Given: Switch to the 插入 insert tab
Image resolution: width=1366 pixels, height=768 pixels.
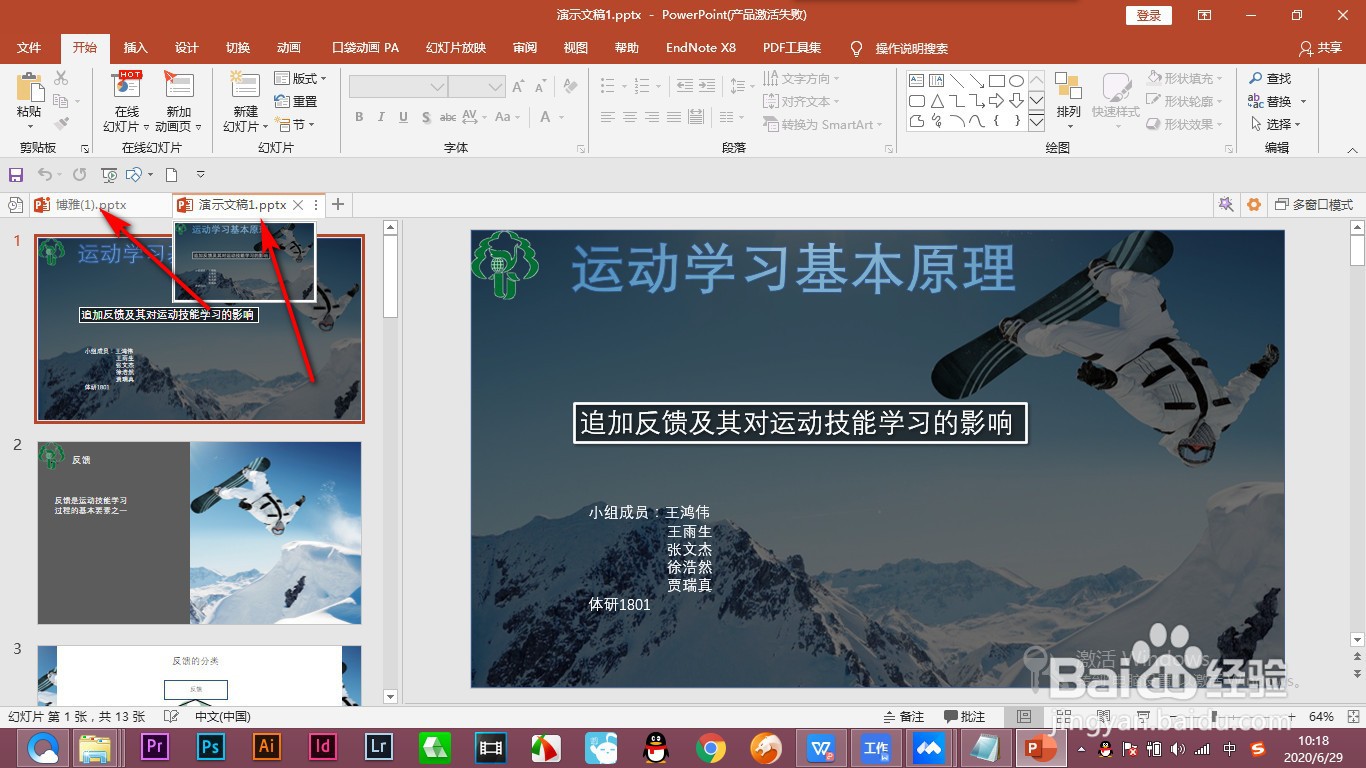Looking at the screenshot, I should click(135, 48).
